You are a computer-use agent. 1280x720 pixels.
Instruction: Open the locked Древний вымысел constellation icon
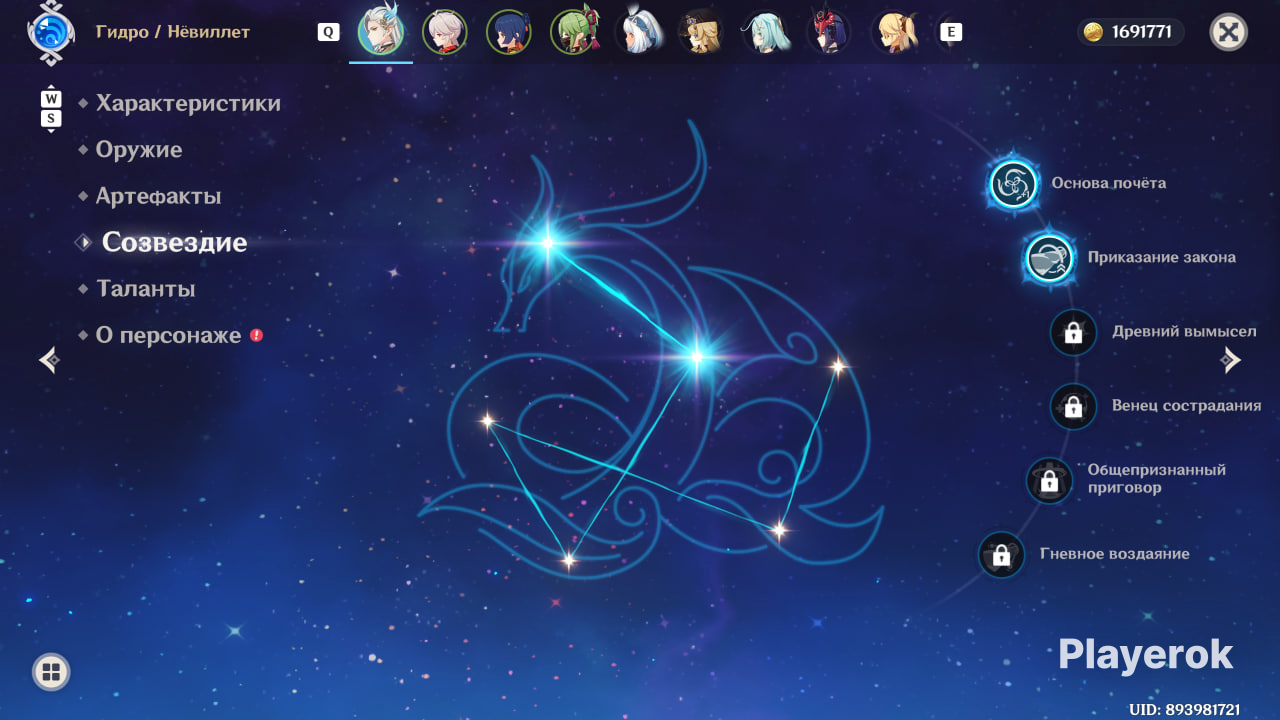[x=1073, y=332]
